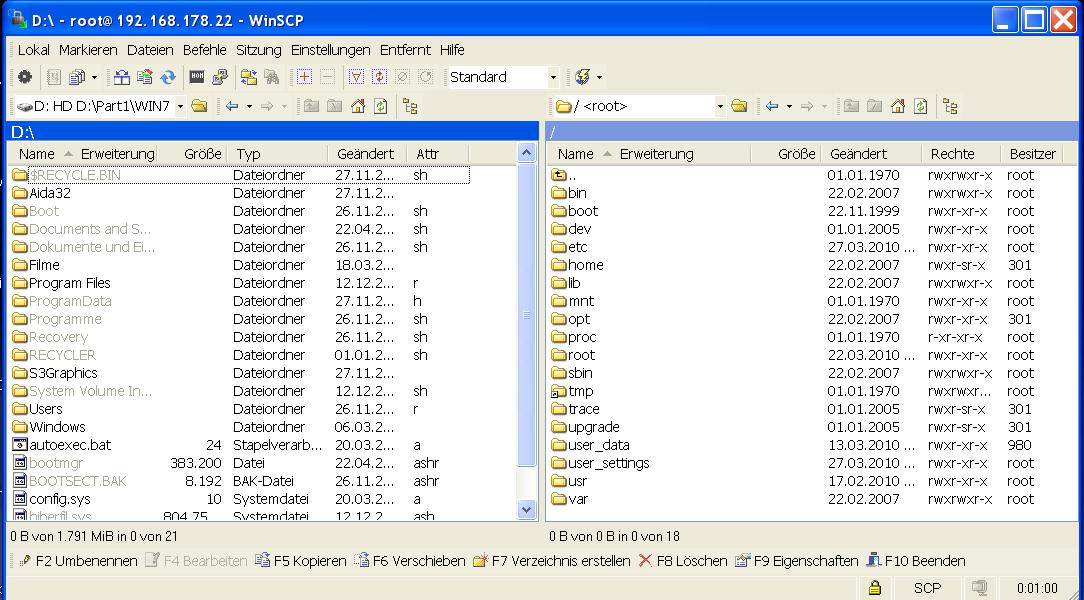Click F10 Beenden button
Image resolution: width=1084 pixels, height=600 pixels.
[915, 561]
